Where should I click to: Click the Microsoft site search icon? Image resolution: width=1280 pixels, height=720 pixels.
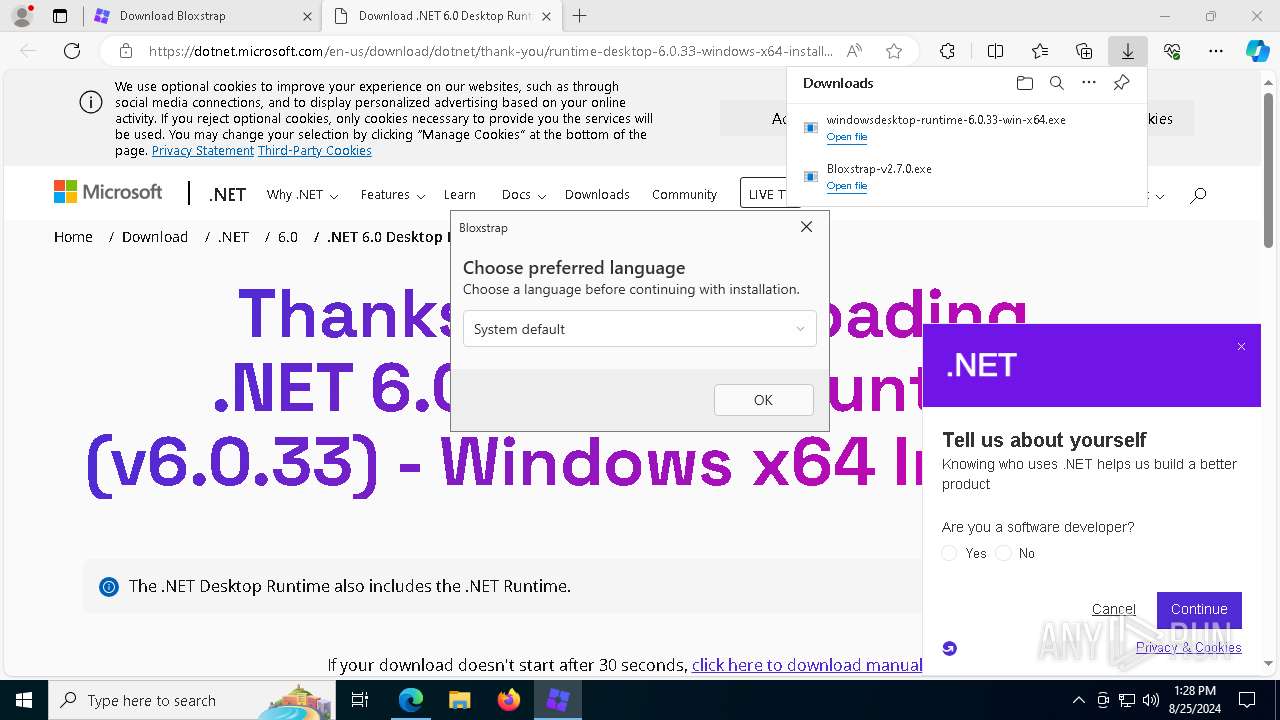(x=1198, y=195)
